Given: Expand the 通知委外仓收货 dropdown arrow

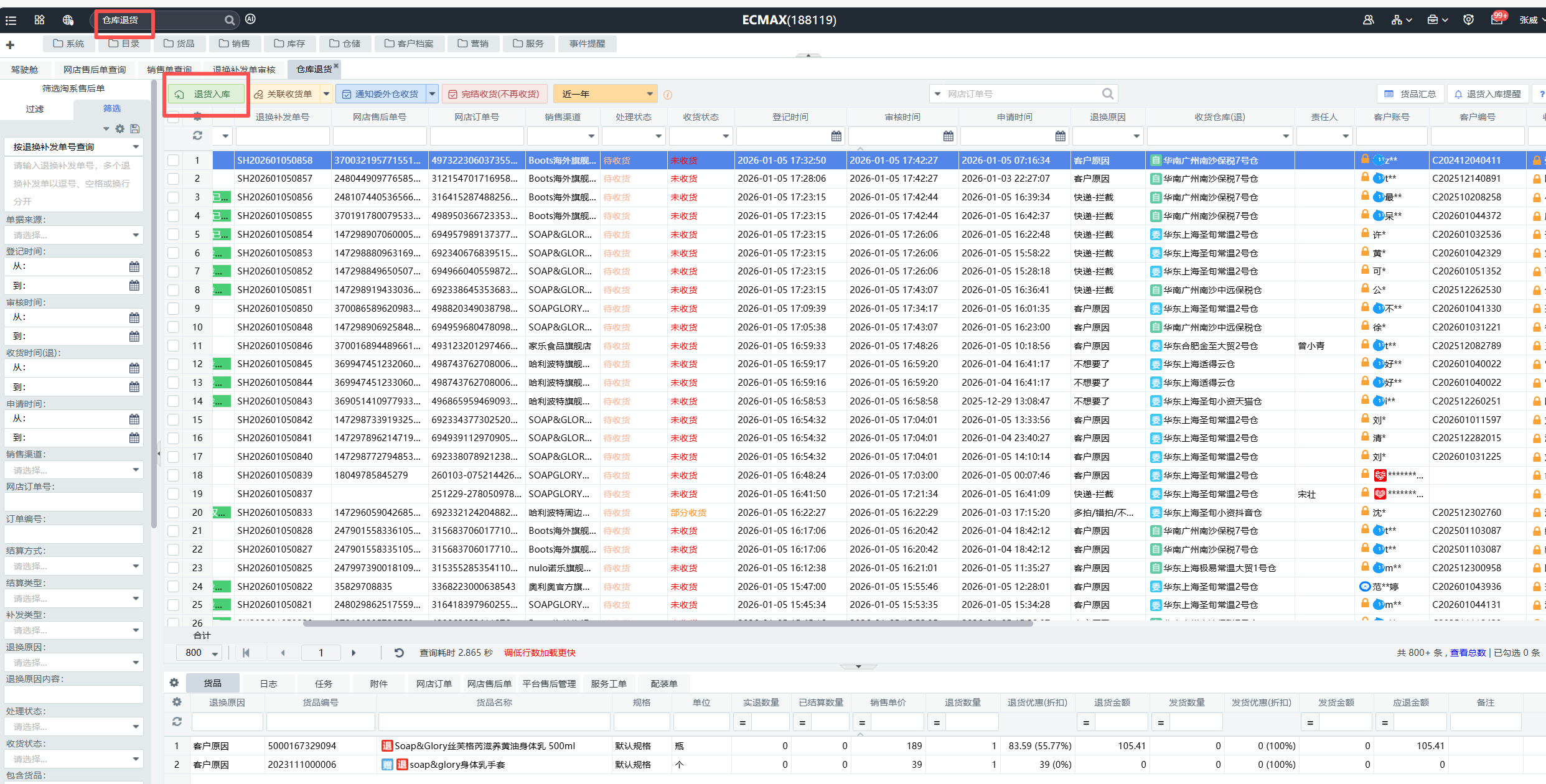Looking at the screenshot, I should point(432,94).
